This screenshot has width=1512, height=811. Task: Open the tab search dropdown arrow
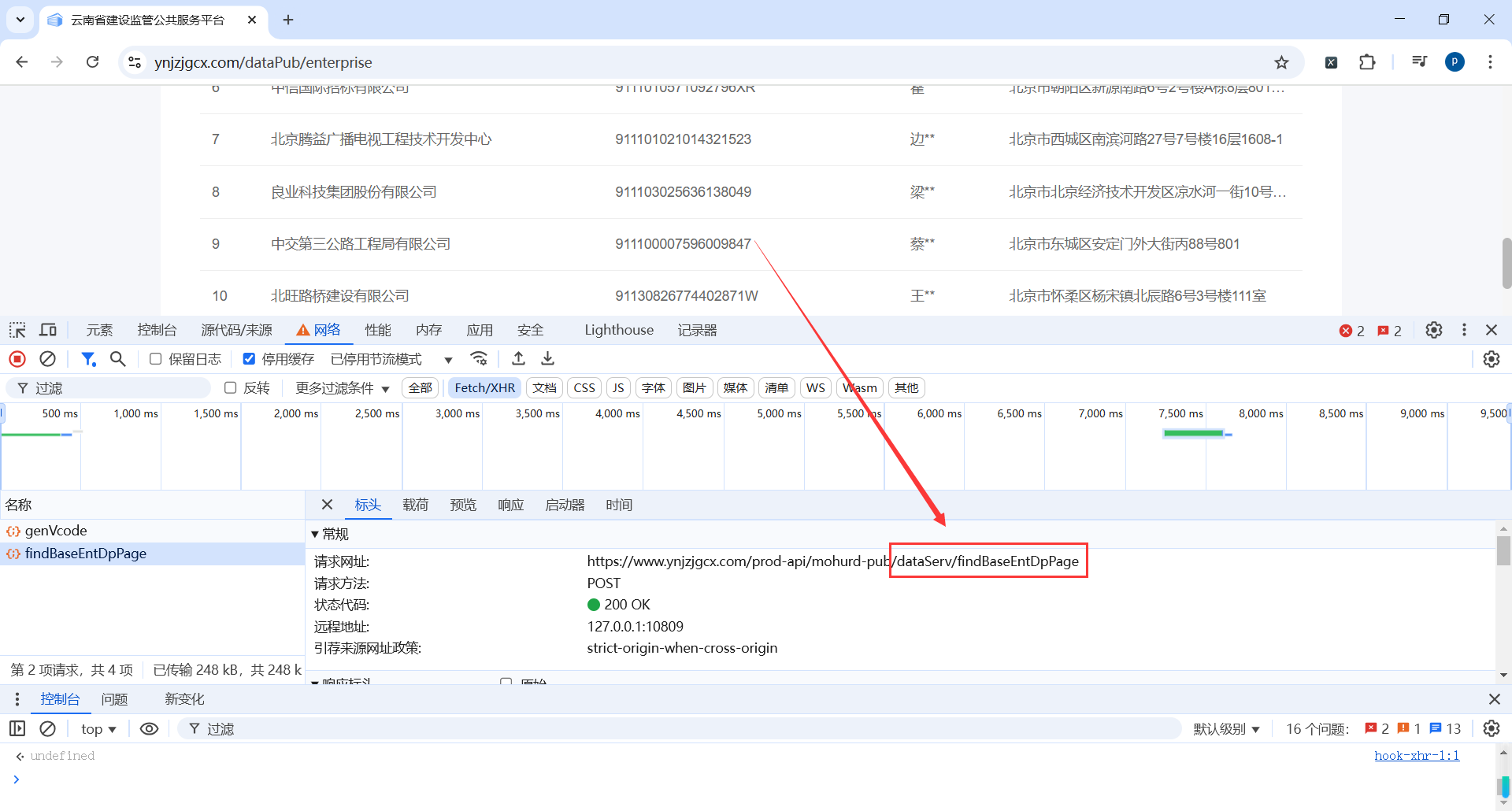(x=20, y=20)
